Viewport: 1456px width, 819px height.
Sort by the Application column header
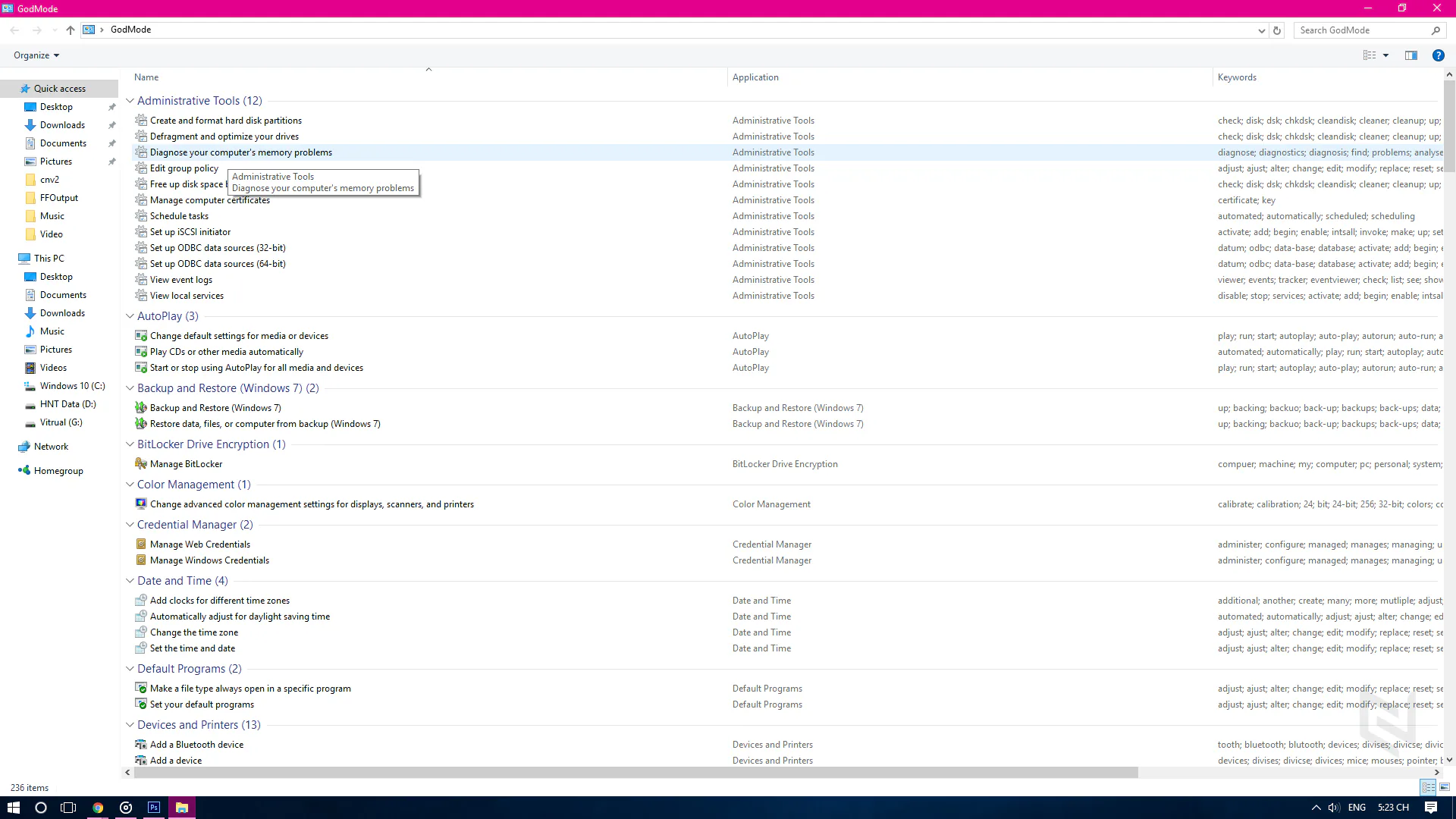click(x=755, y=77)
